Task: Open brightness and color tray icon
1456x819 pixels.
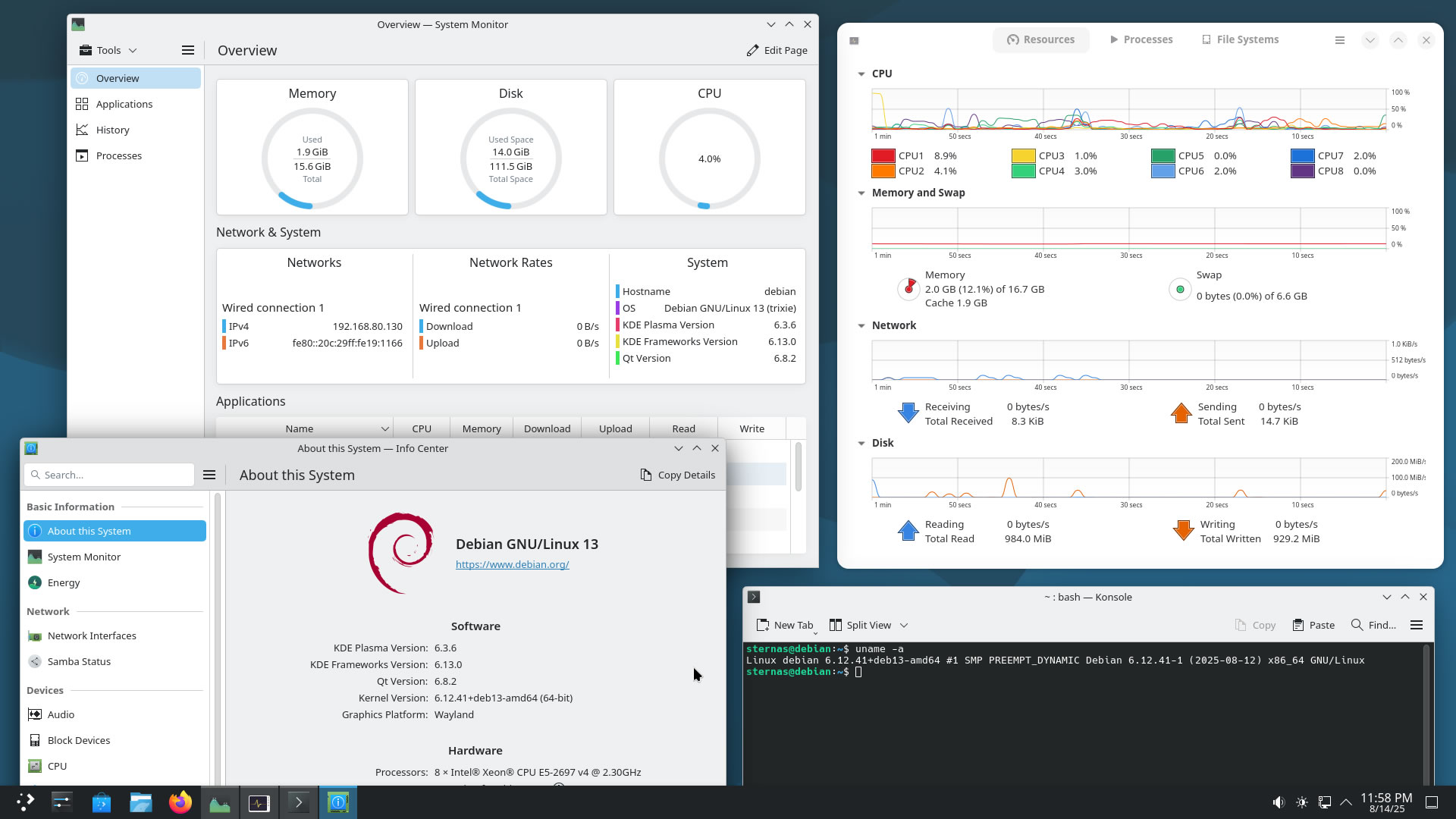Action: [1302, 802]
